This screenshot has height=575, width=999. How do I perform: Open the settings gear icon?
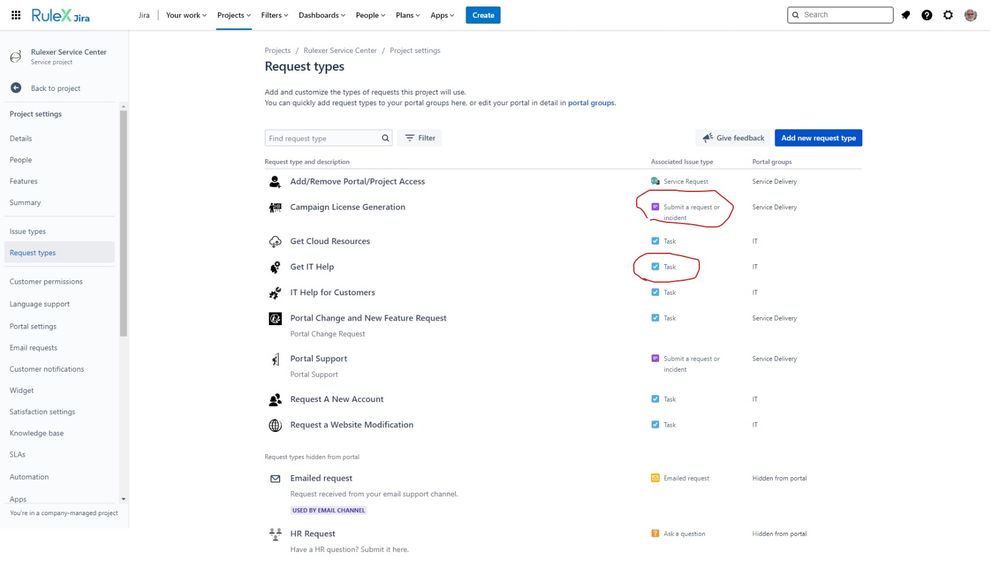click(x=948, y=15)
